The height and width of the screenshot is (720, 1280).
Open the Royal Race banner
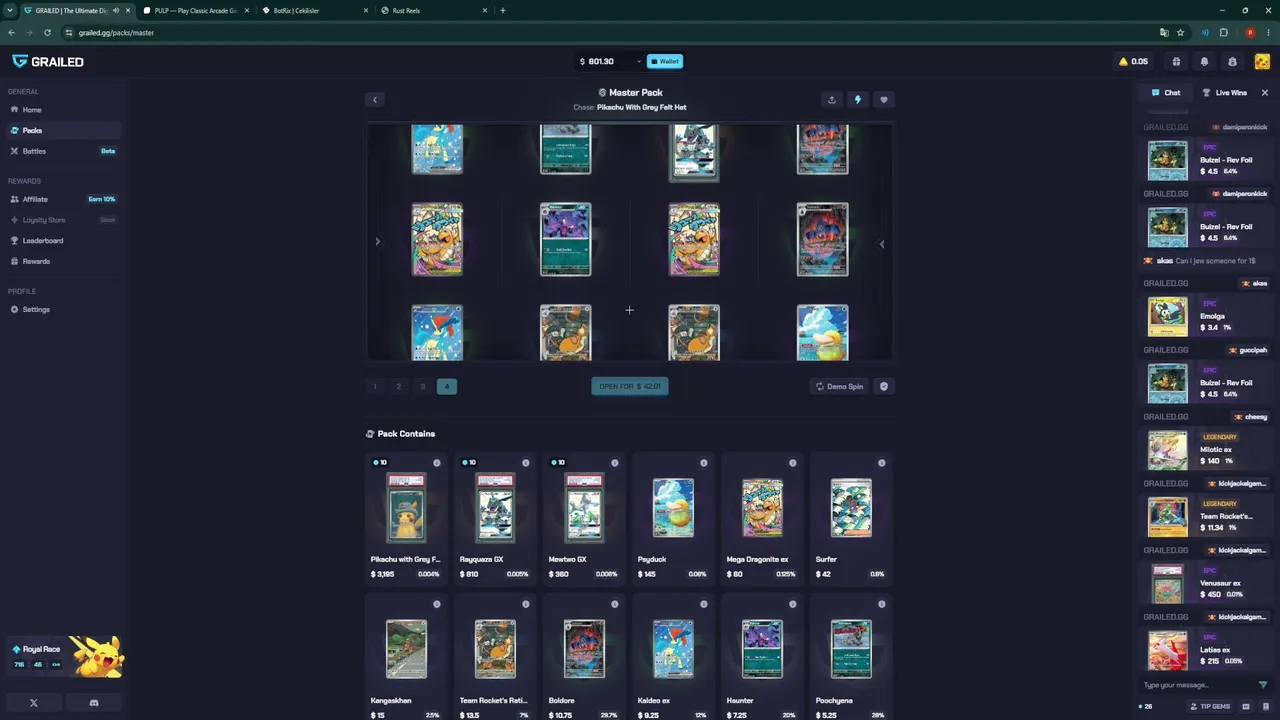[x=64, y=656]
